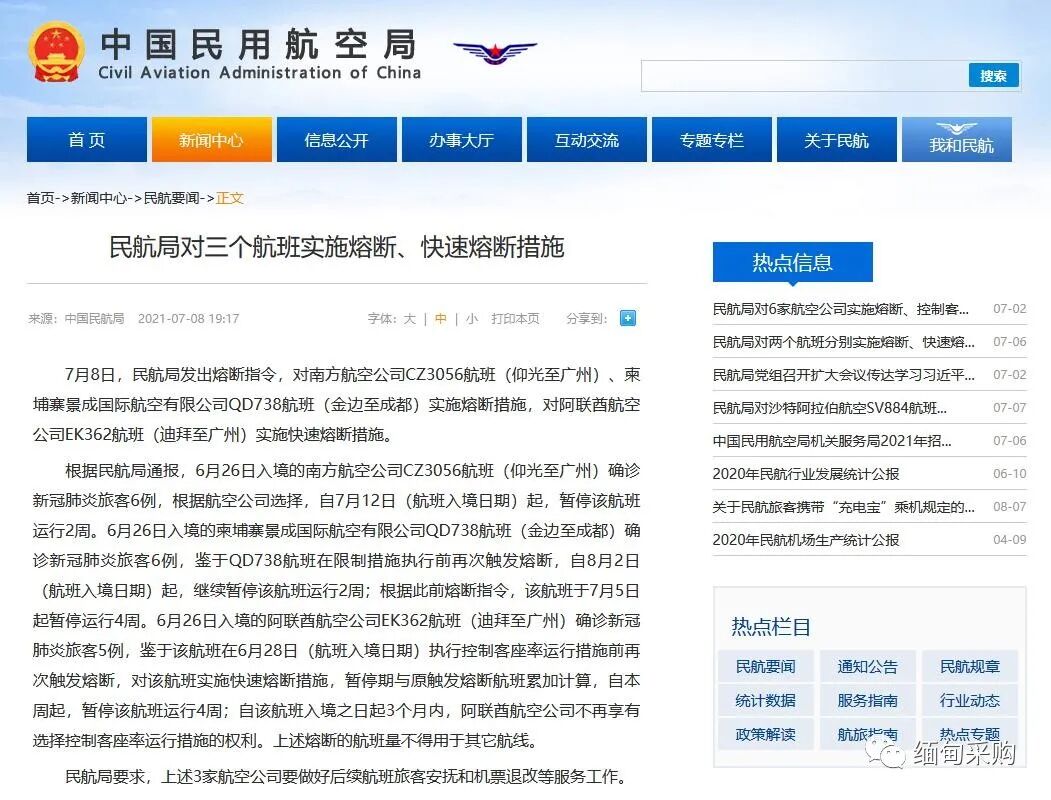Open the 首页 navigation tab
Viewport: 1051px width, 800px height.
coord(86,139)
